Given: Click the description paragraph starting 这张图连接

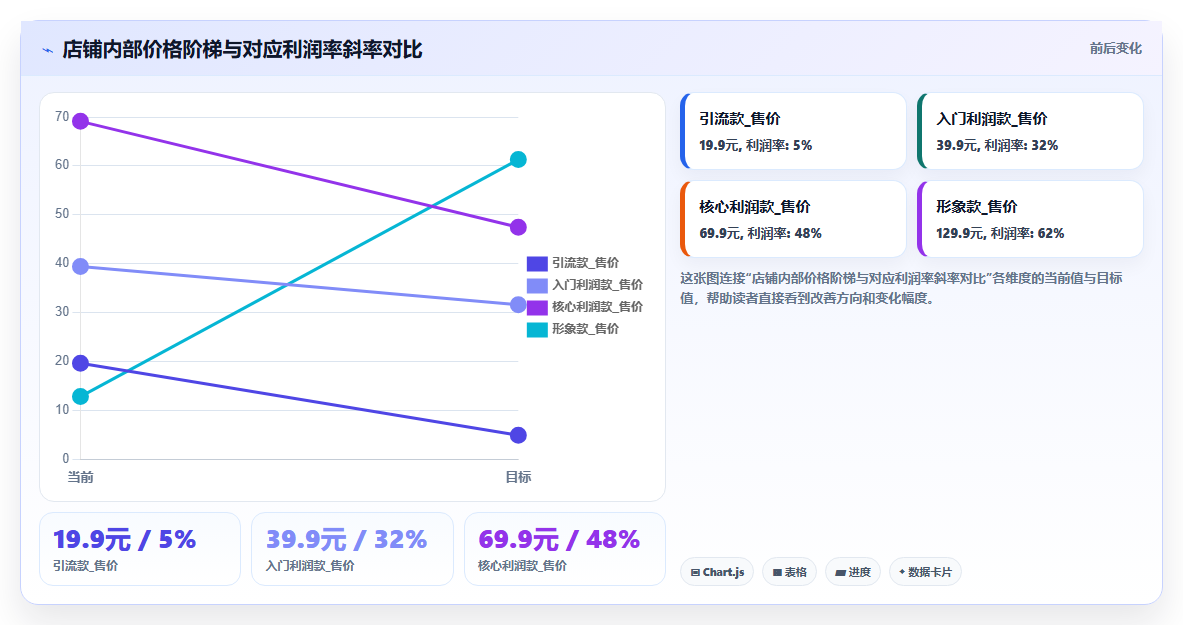Looking at the screenshot, I should coord(901,288).
